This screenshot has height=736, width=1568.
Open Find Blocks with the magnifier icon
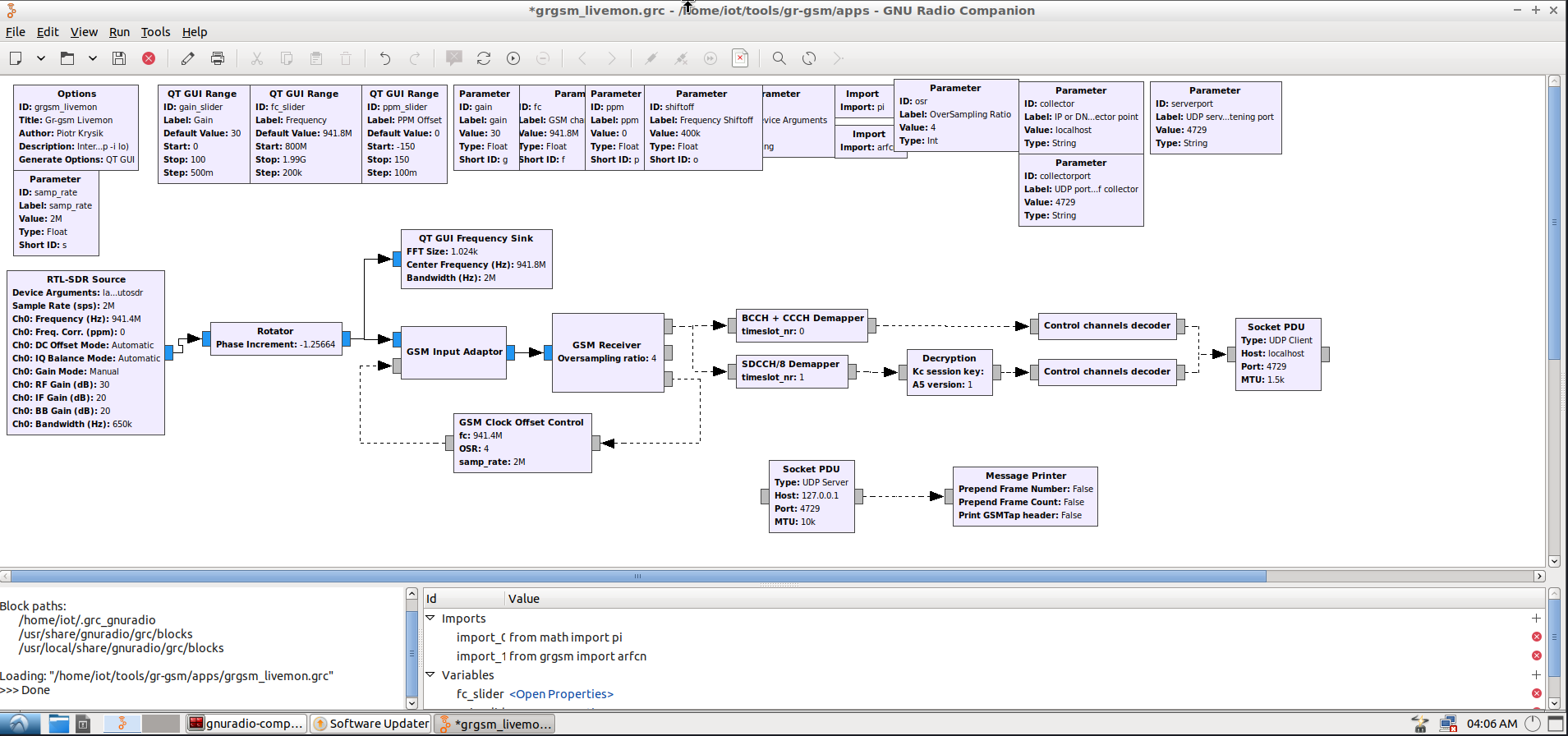click(779, 58)
